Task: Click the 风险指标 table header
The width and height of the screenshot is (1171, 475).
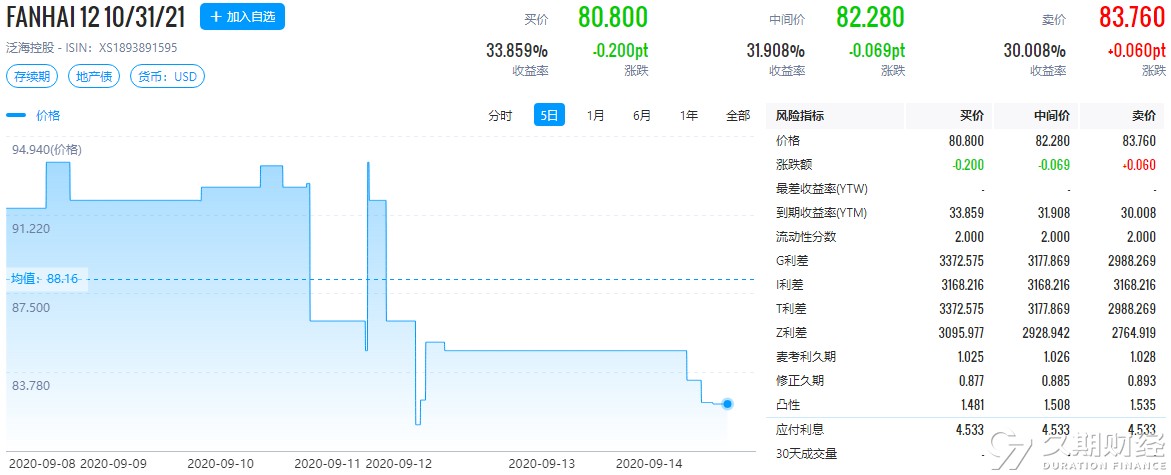Action: (801, 116)
